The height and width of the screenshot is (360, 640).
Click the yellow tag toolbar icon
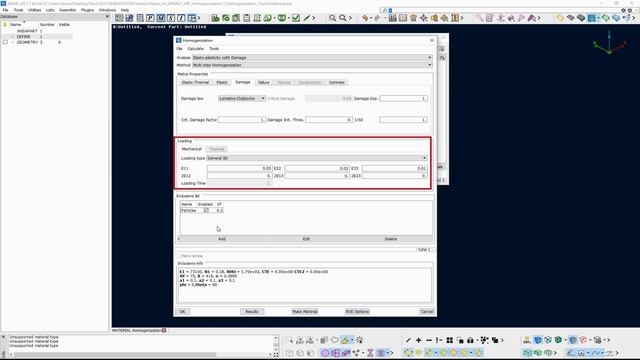[560, 18]
